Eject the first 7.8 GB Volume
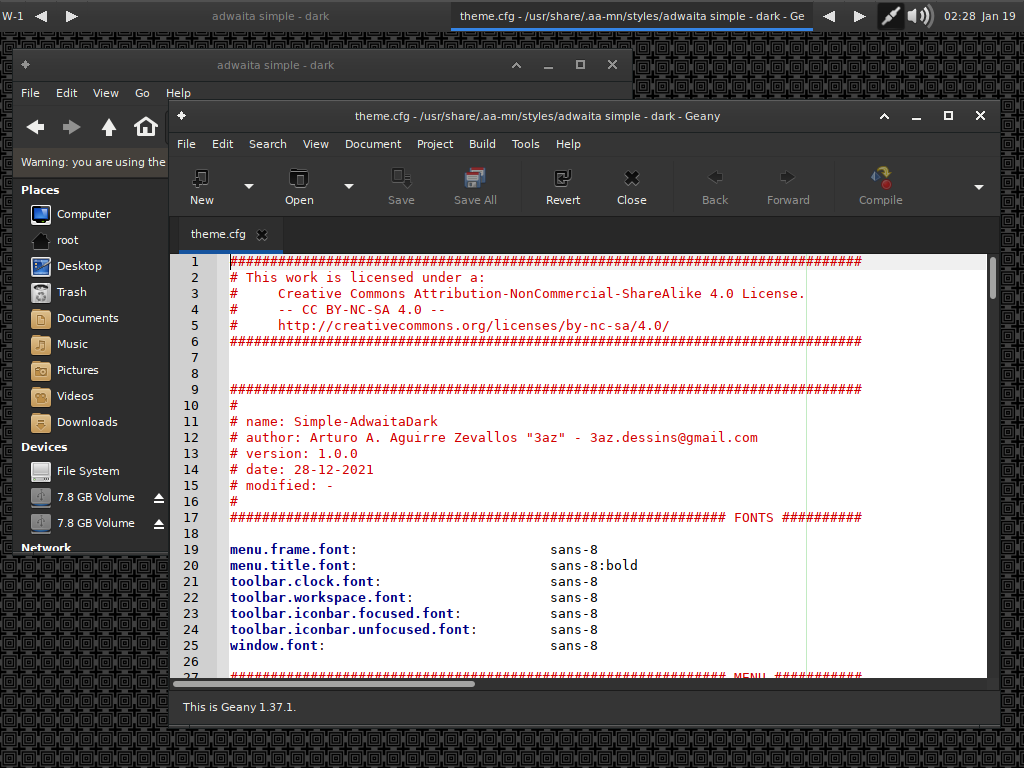This screenshot has width=1024, height=768. 159,498
